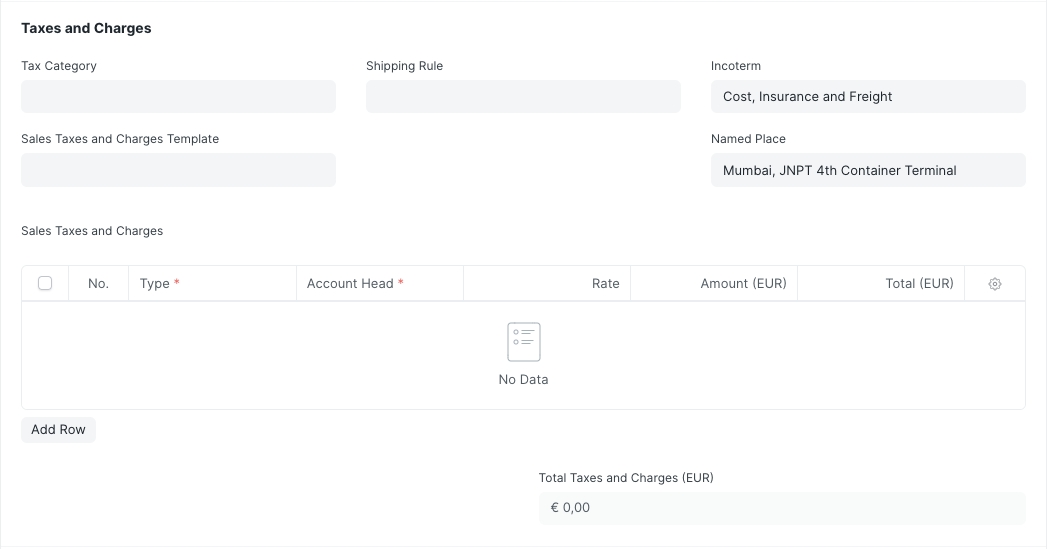Click the Sales Taxes and Charges table label
Image resolution: width=1047 pixels, height=549 pixels.
pyautogui.click(x=92, y=231)
